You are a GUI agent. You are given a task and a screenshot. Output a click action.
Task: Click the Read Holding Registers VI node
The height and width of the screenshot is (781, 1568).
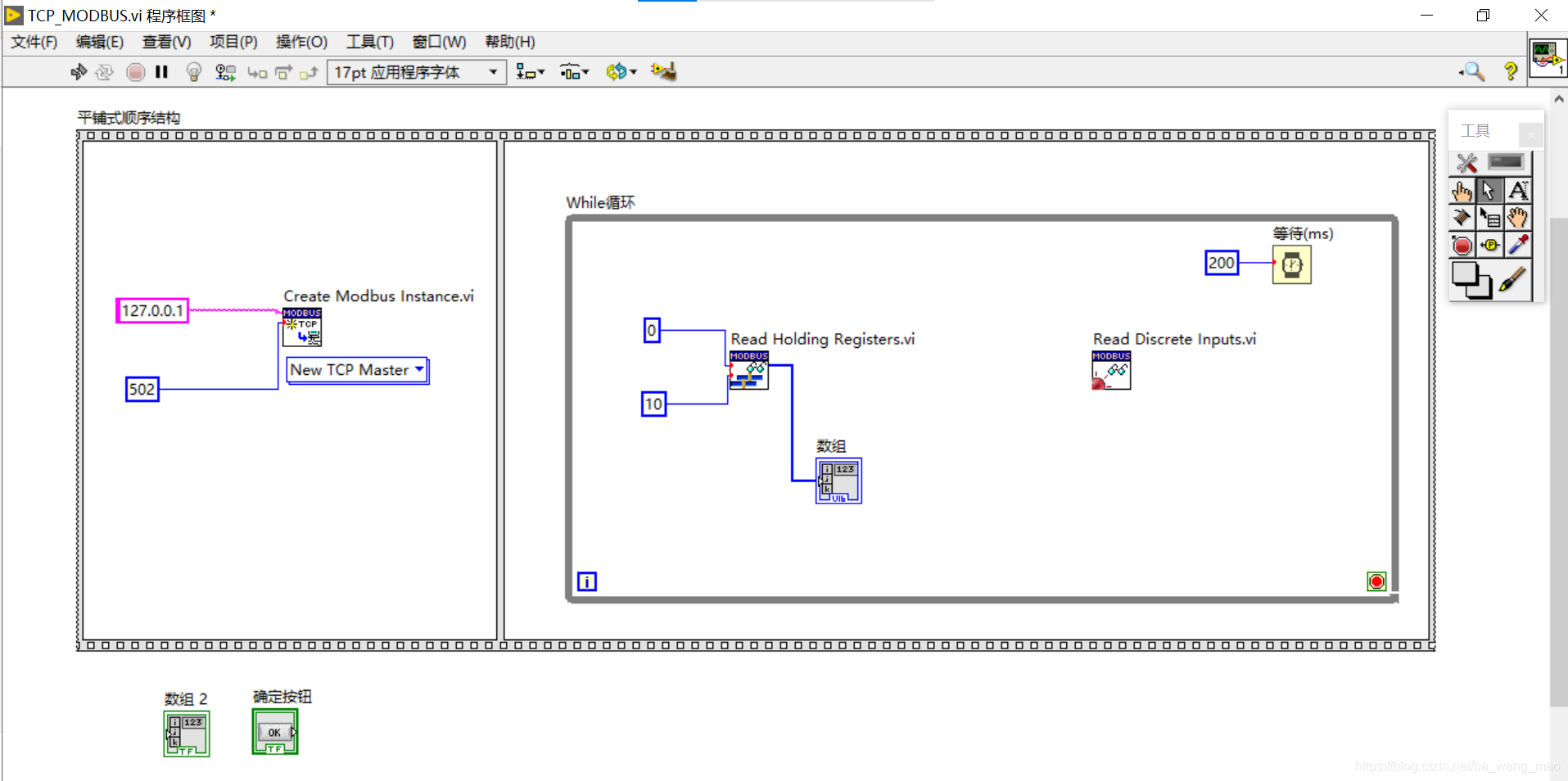pos(749,371)
